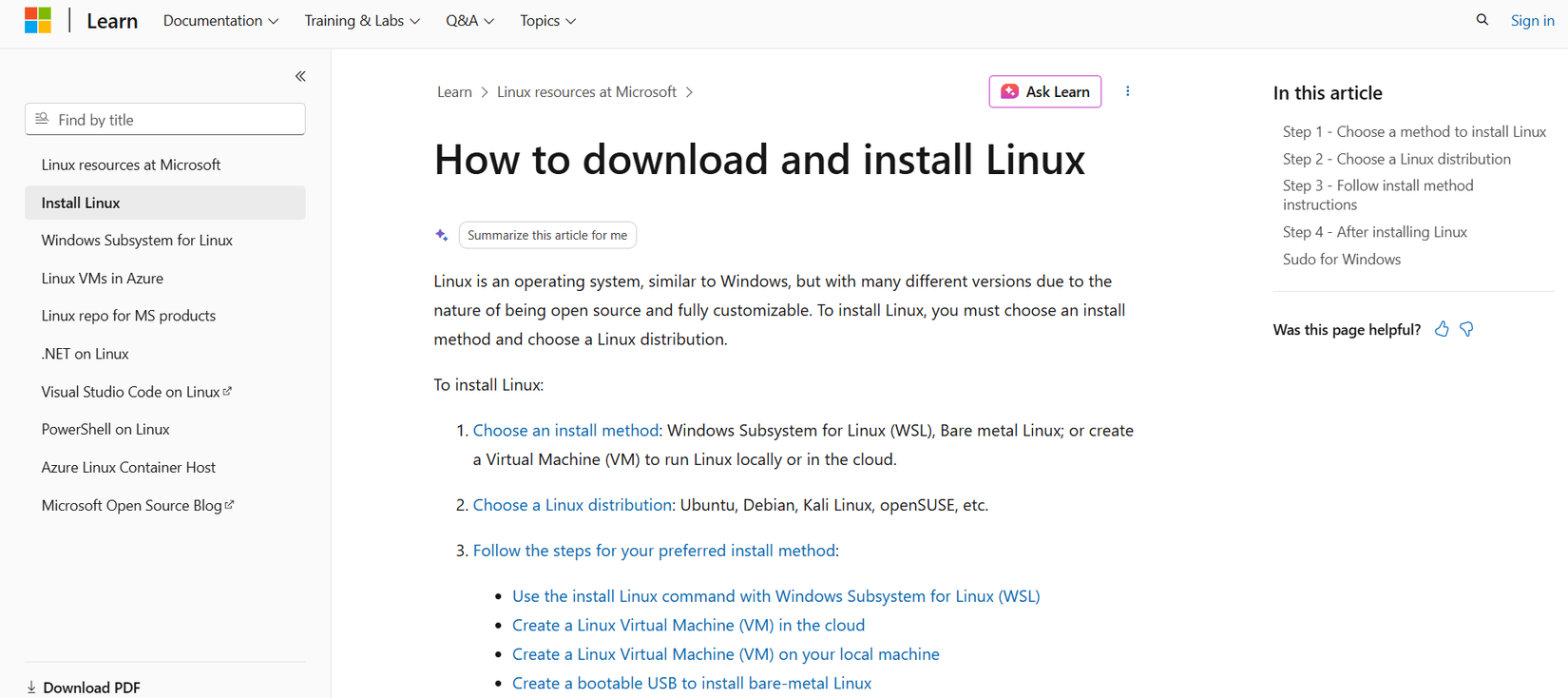This screenshot has height=698, width=1568.
Task: Open Azure Linux Container Host item
Action: (128, 467)
